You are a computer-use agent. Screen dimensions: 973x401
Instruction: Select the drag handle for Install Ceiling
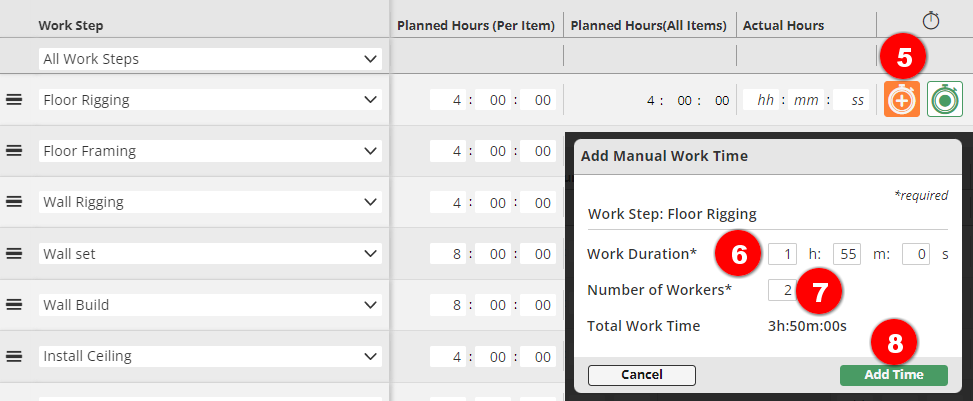14,355
